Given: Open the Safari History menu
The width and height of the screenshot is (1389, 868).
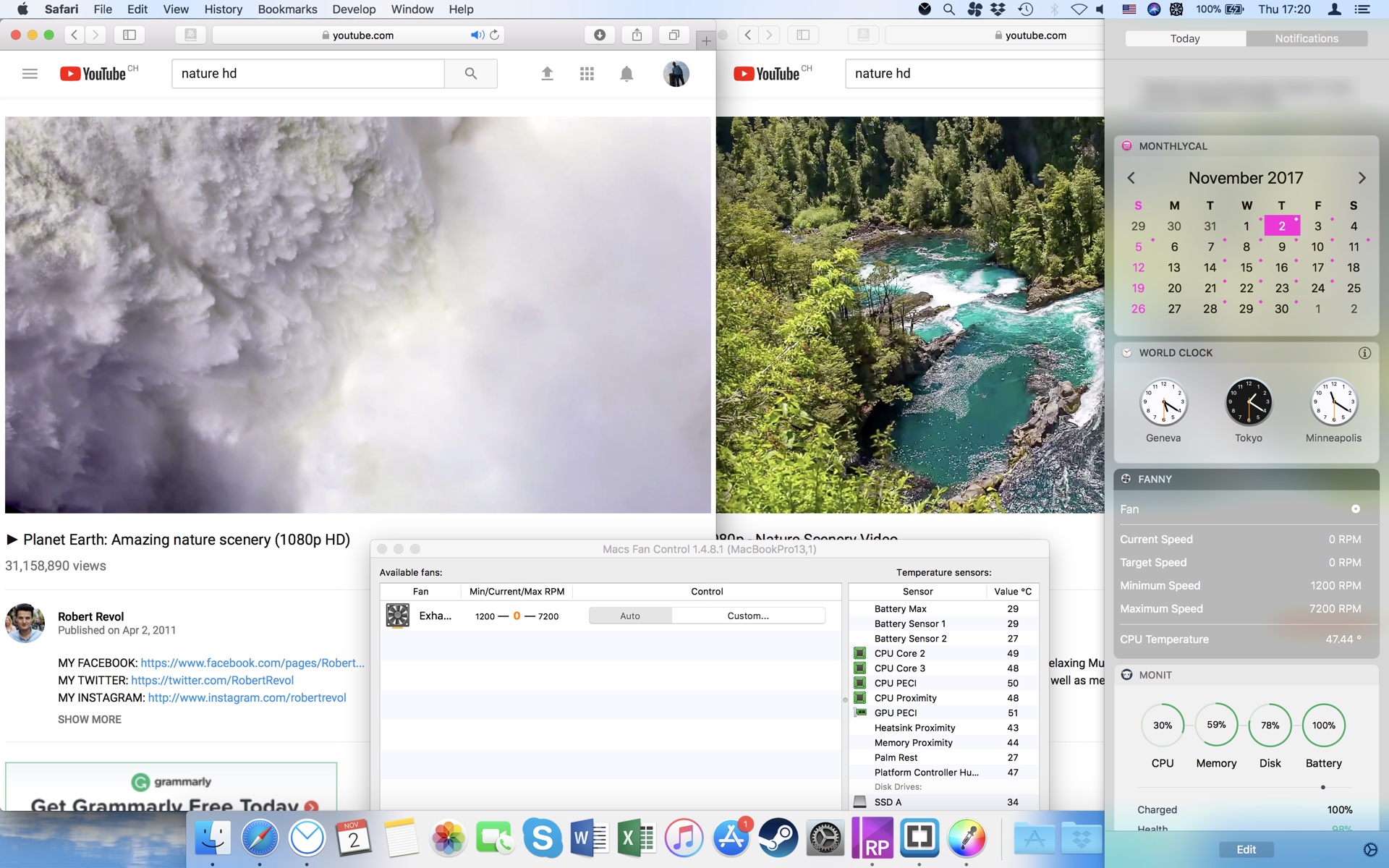Looking at the screenshot, I should (x=223, y=9).
